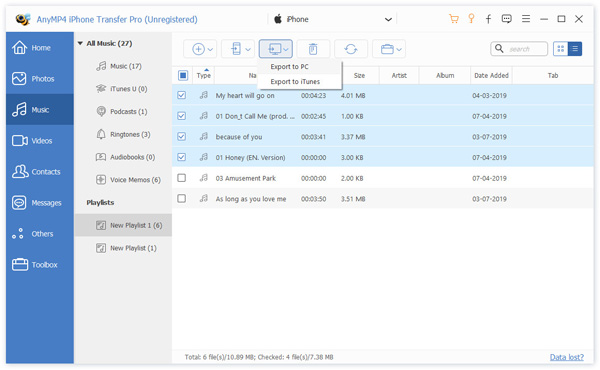Switch to list view
The height and width of the screenshot is (370, 600).
point(575,49)
